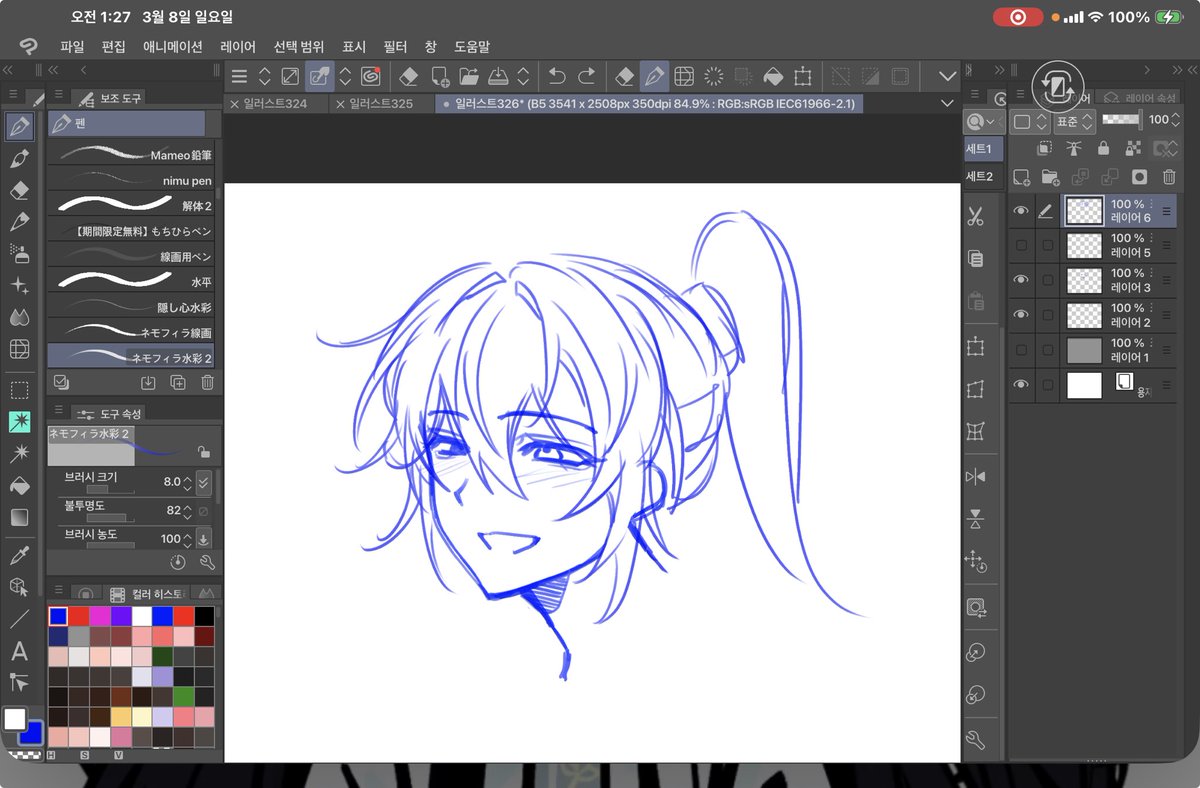The width and height of the screenshot is (1200, 788).
Task: Select the Gradient tool in left toolbar
Action: tap(19, 518)
